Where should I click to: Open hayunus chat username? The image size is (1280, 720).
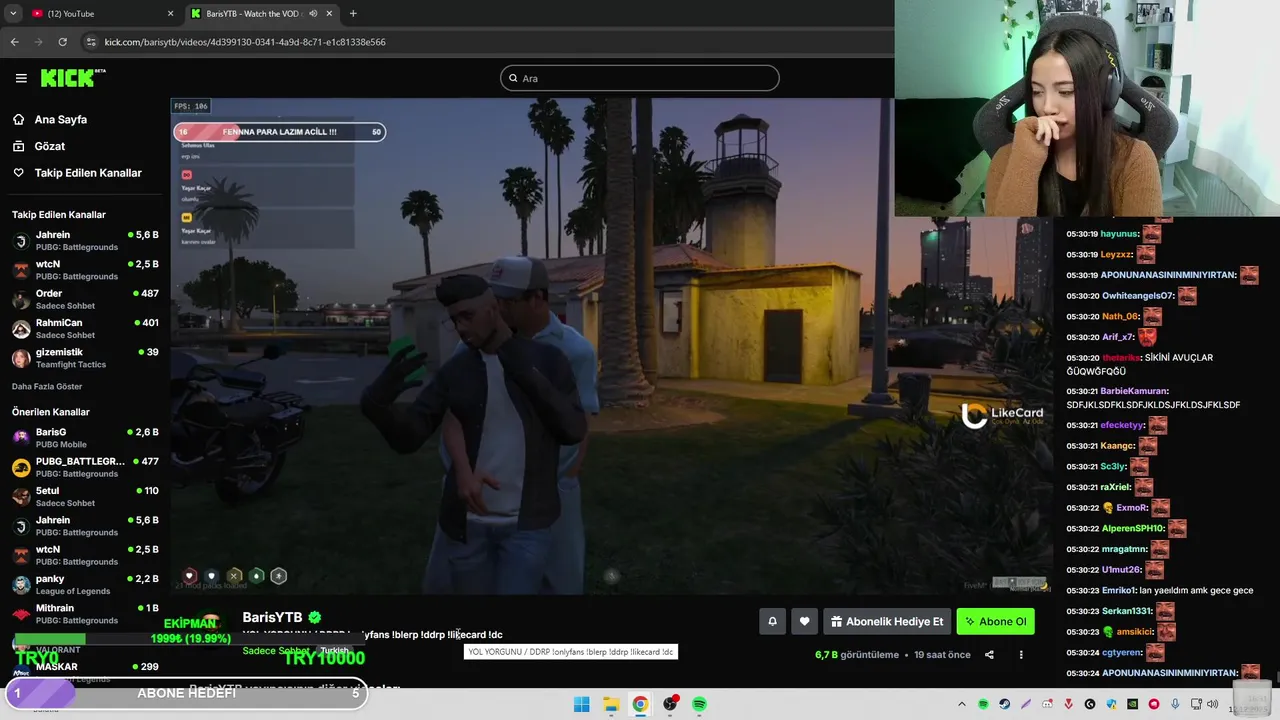tap(1119, 234)
